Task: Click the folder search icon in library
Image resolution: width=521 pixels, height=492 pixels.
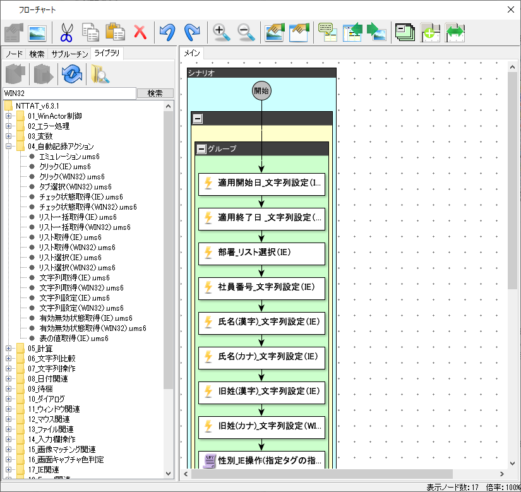Action: coord(100,74)
